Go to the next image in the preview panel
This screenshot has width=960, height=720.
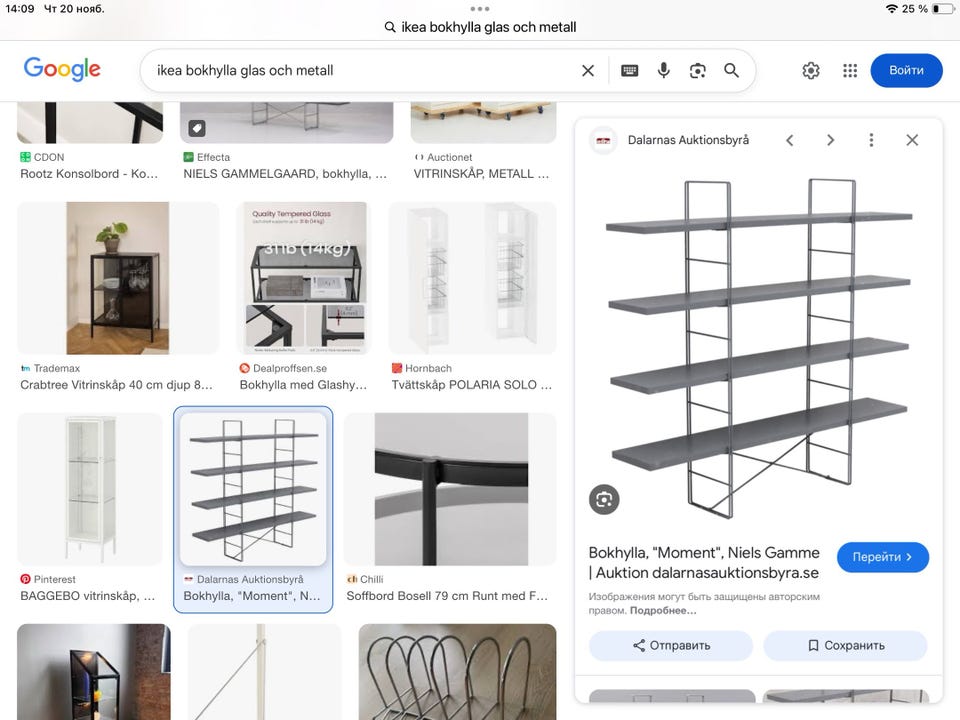[830, 140]
